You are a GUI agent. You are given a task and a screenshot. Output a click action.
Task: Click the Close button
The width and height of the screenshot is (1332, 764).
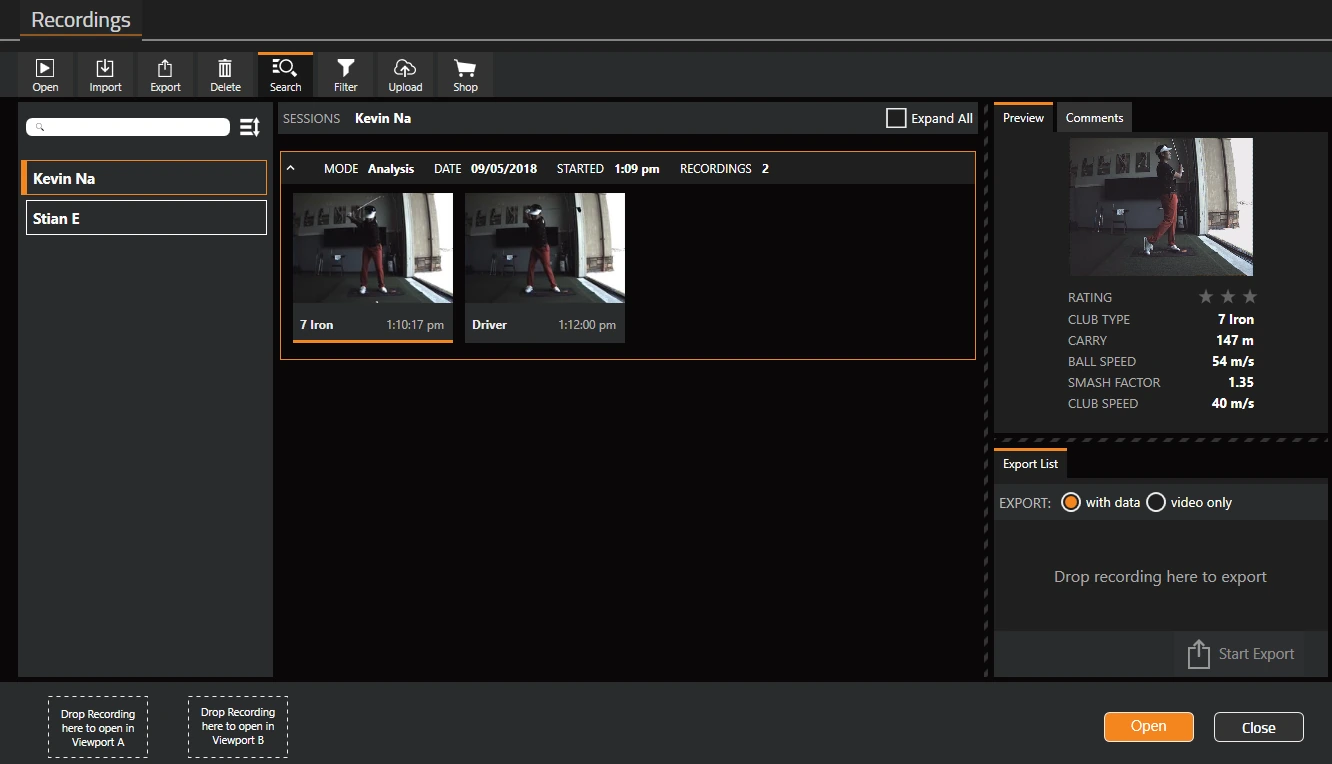[1258, 727]
